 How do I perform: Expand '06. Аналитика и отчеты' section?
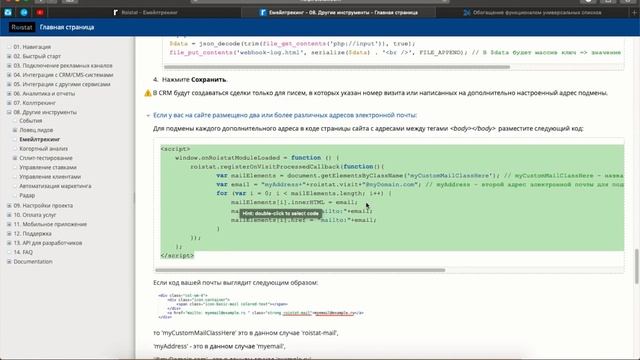9,94
